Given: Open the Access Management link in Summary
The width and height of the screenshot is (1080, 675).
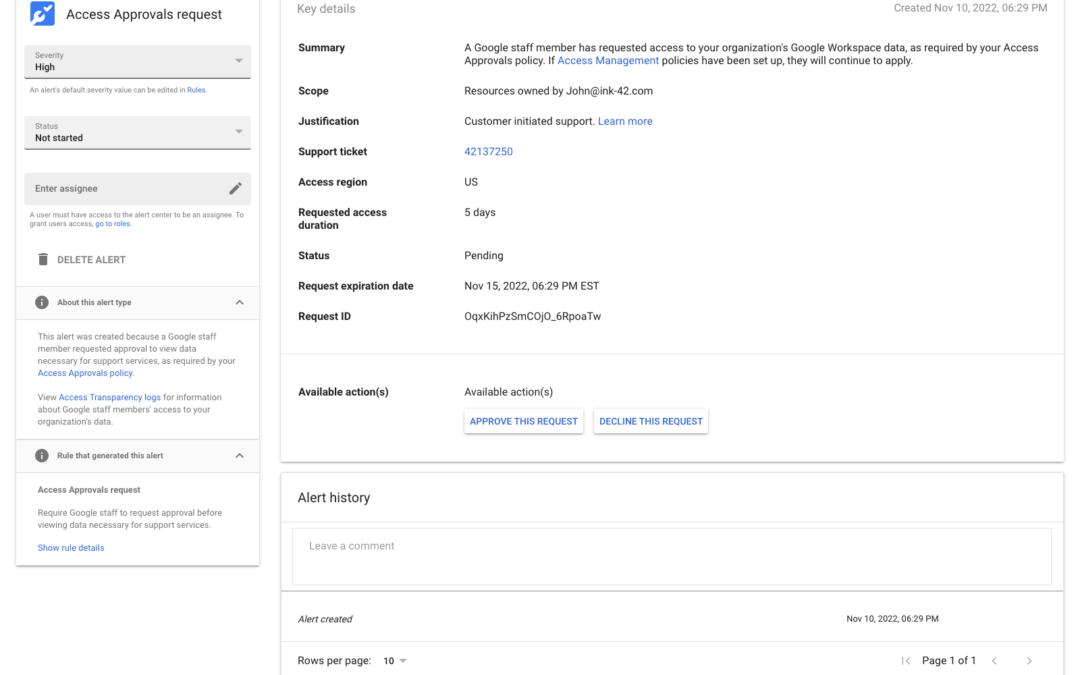Looking at the screenshot, I should (608, 61).
